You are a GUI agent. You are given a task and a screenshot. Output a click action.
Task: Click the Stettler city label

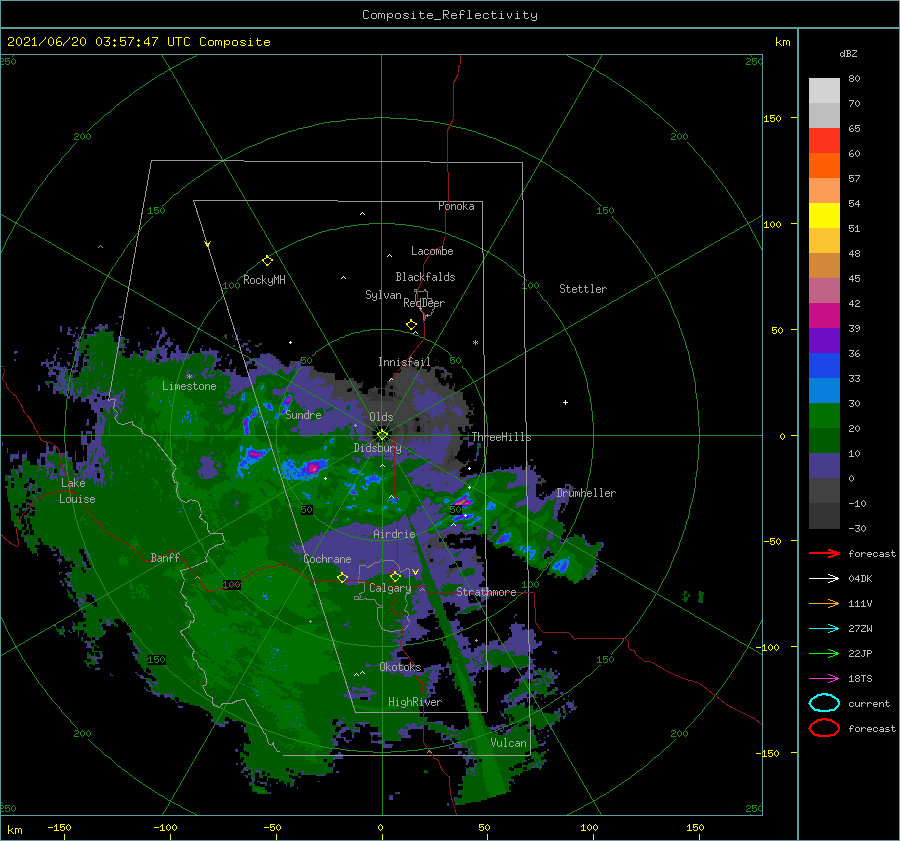coord(583,289)
